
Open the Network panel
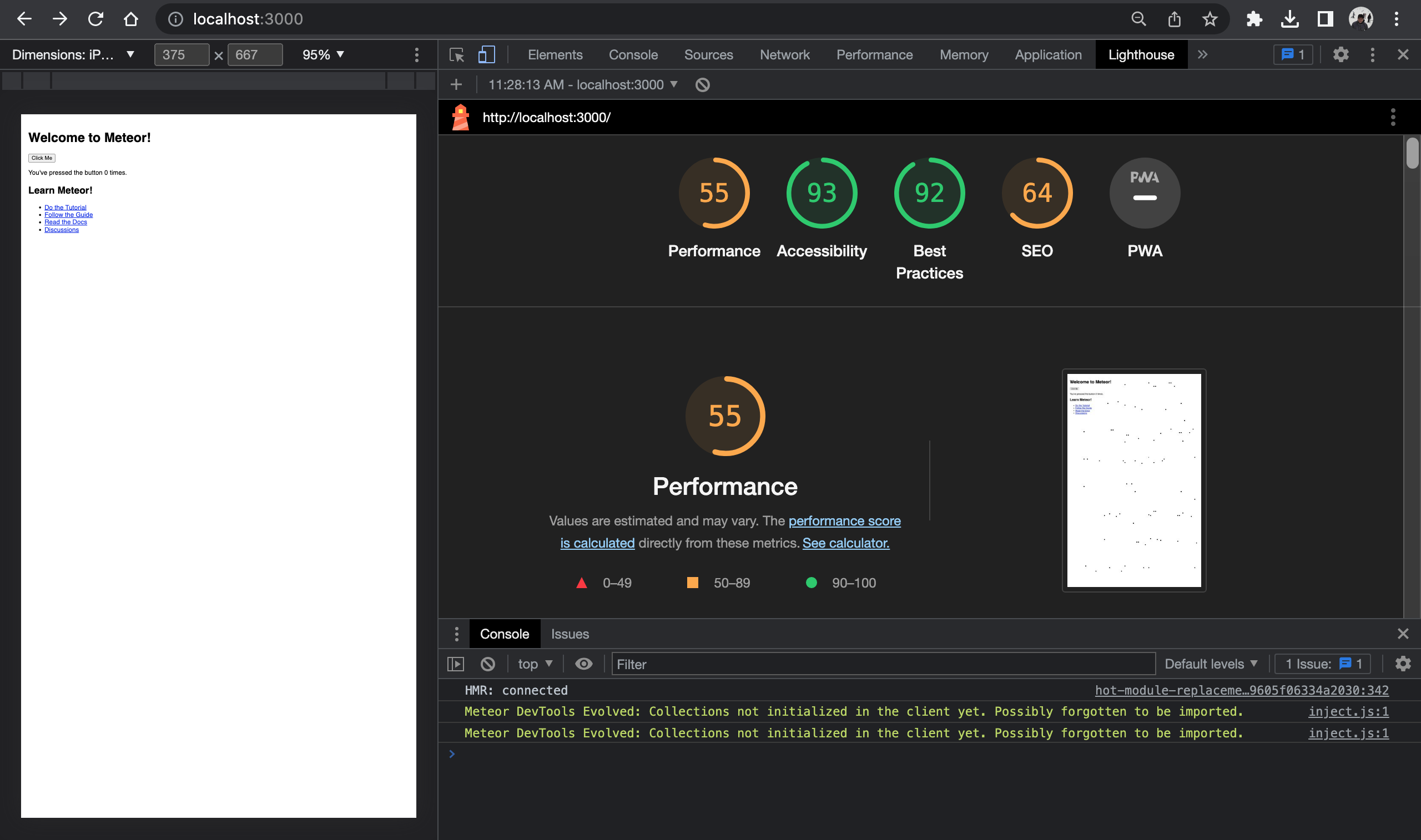point(784,54)
